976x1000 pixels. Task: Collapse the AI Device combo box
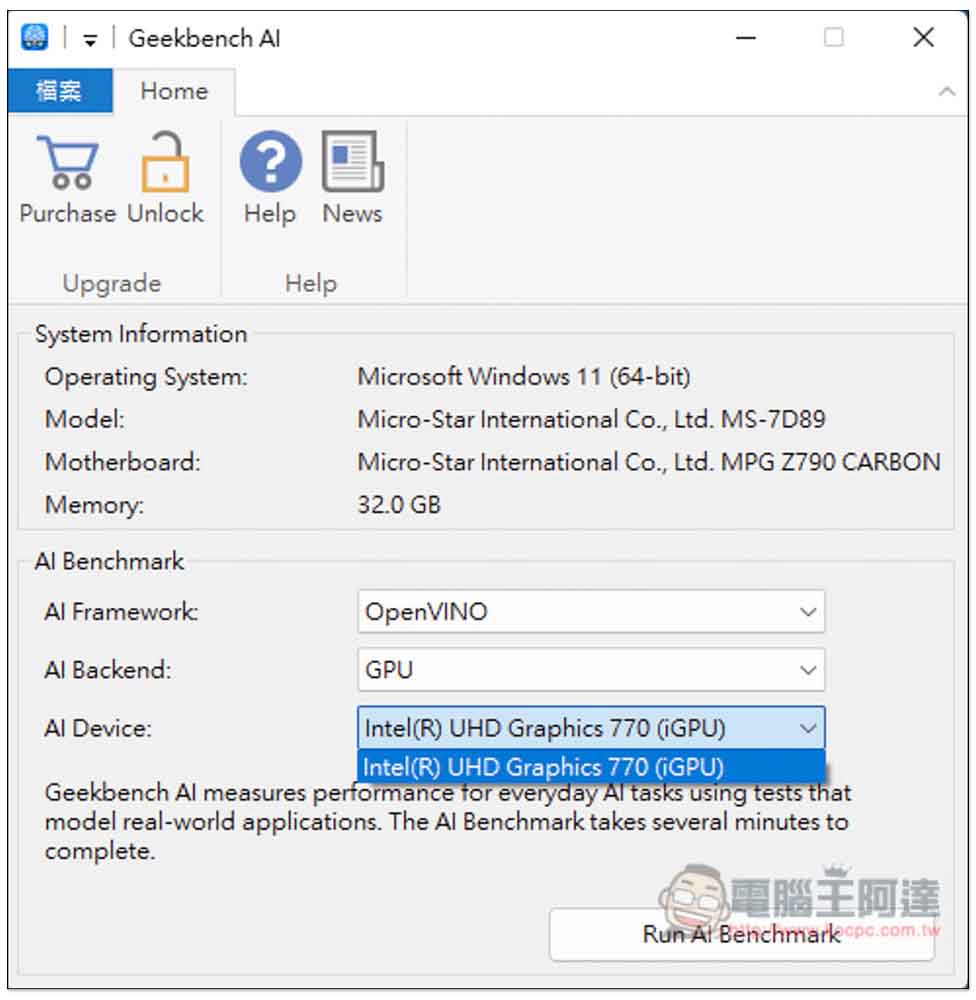pyautogui.click(x=591, y=728)
